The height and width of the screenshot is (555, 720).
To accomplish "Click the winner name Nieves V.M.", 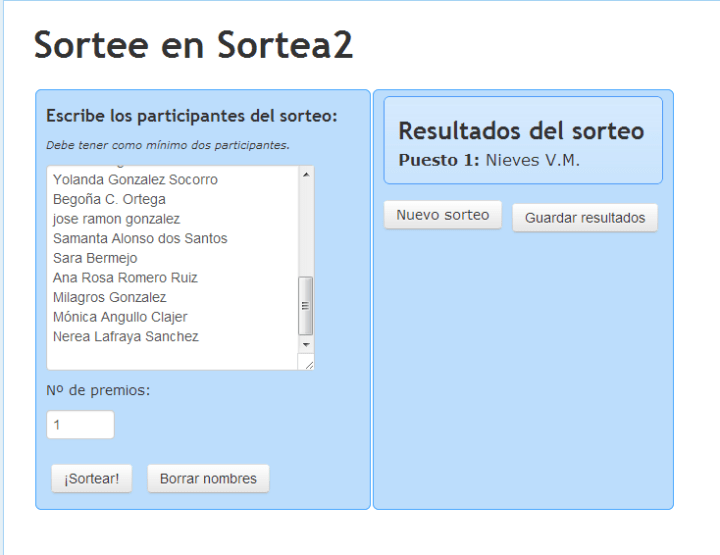I will [533, 160].
